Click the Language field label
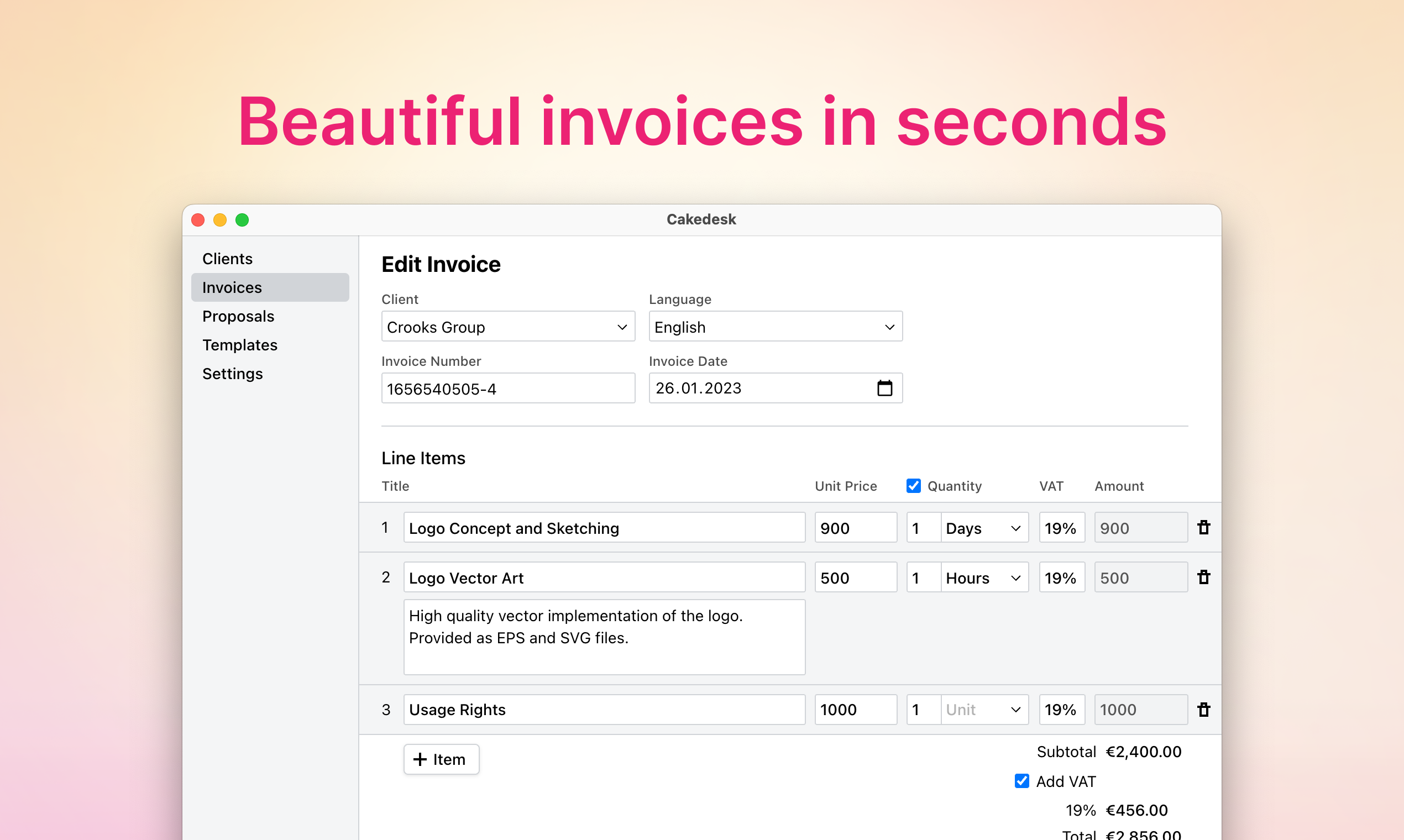Screen dimensions: 1404x840 680,299
